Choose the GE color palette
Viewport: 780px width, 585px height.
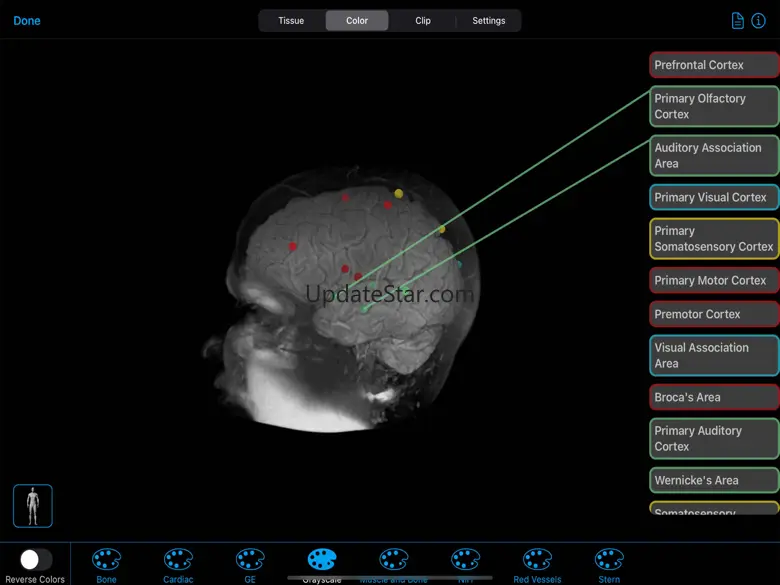pos(250,560)
